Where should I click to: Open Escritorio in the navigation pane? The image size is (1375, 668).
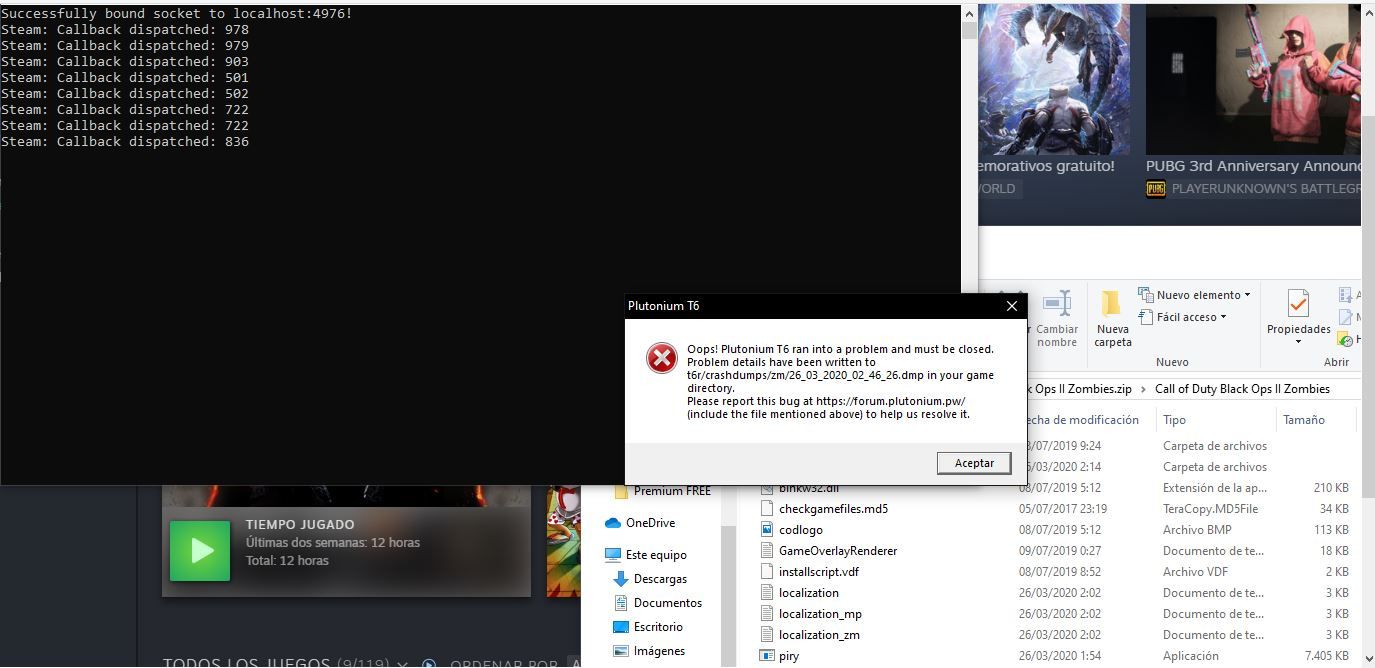pos(647,627)
